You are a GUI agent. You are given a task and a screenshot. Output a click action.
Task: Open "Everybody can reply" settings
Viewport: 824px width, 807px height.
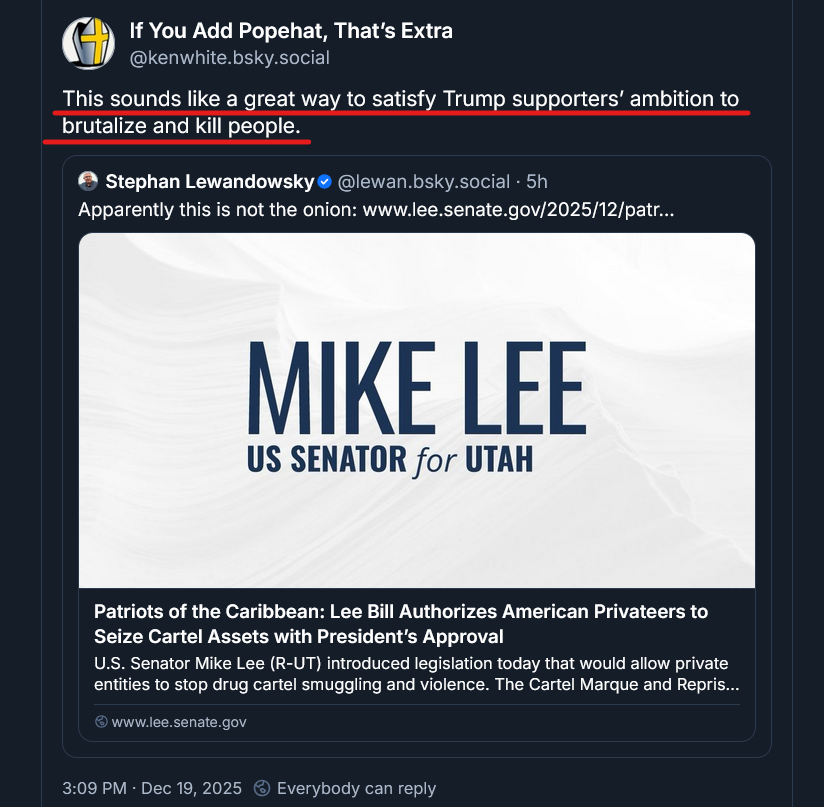[x=356, y=788]
